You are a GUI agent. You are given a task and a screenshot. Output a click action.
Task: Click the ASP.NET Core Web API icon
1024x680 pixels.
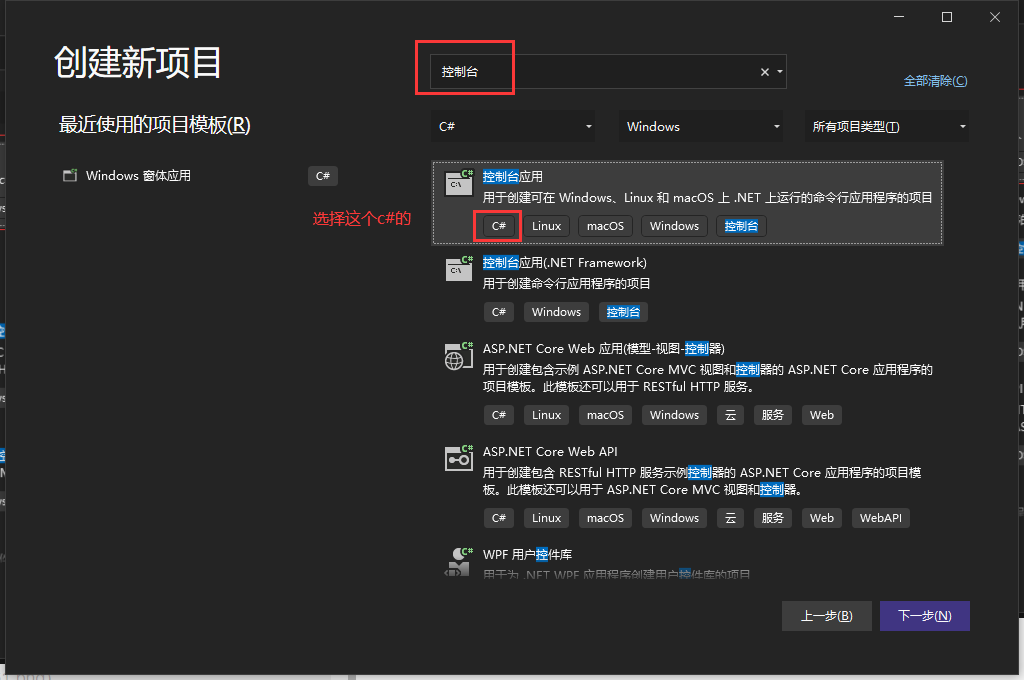pos(458,458)
